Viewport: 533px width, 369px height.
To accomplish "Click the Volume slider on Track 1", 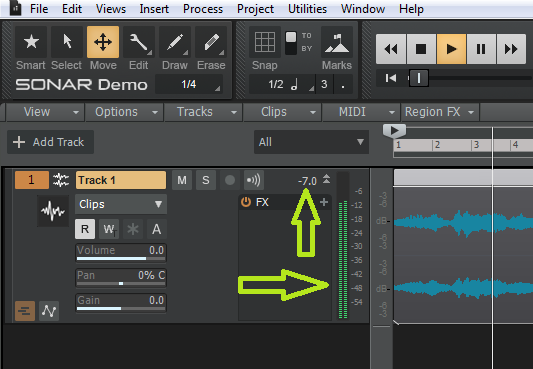I will (121, 253).
